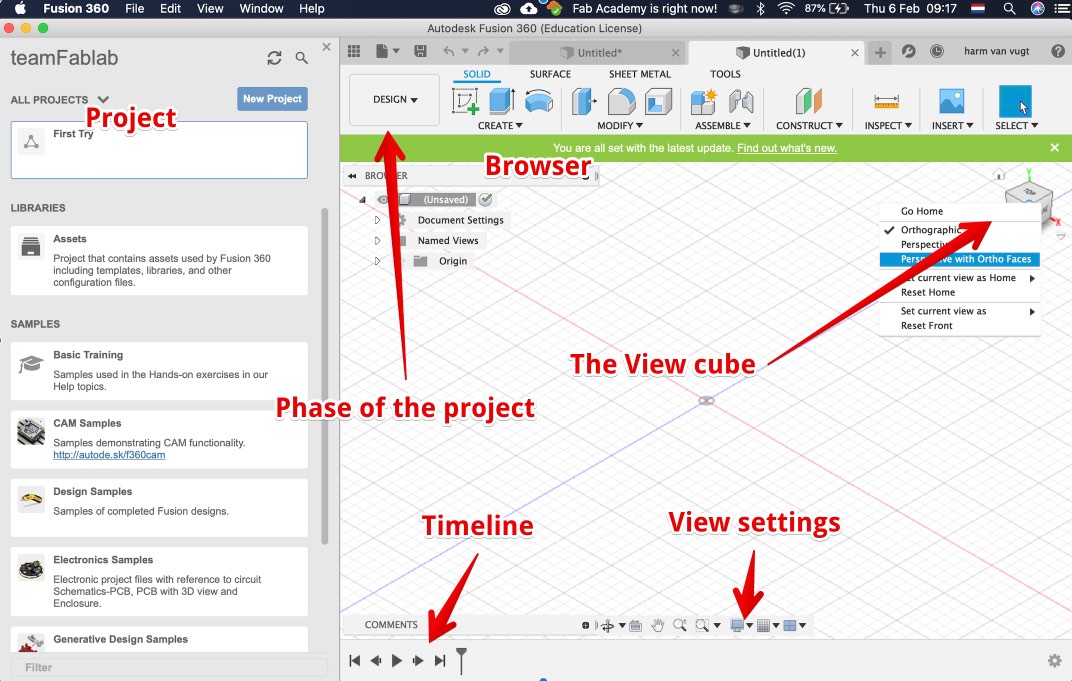Screen dimensions: 1072x681
Task: Click the Measure ruler icon
Action: (886, 101)
